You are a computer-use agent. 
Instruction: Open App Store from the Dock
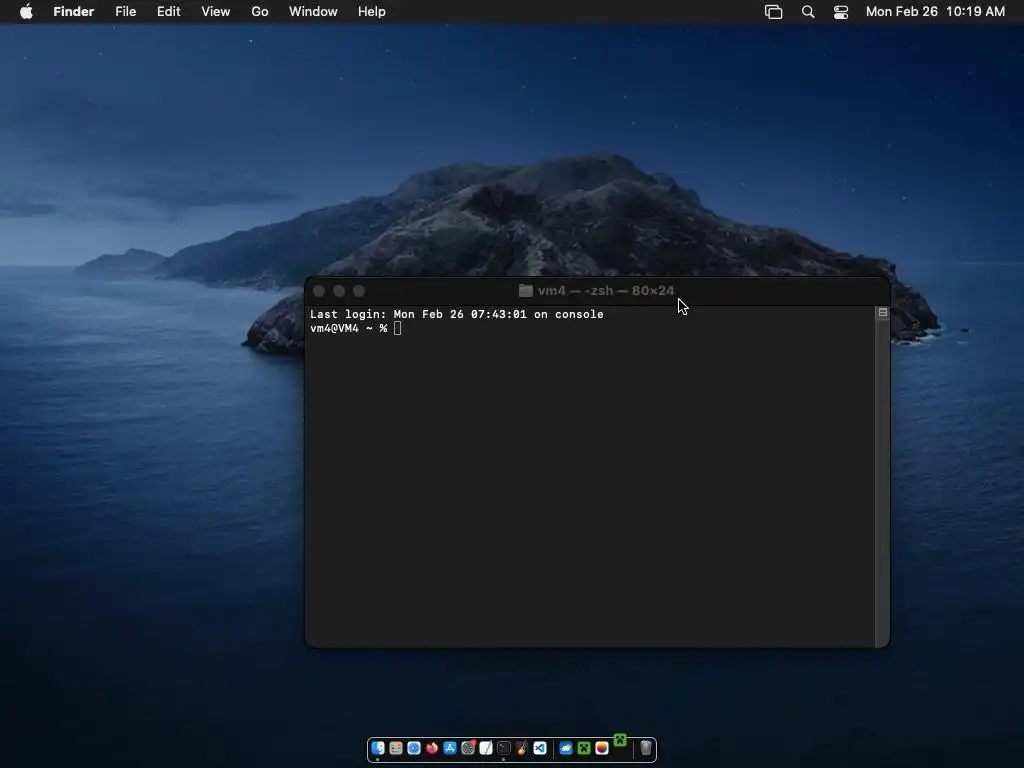pyautogui.click(x=450, y=748)
